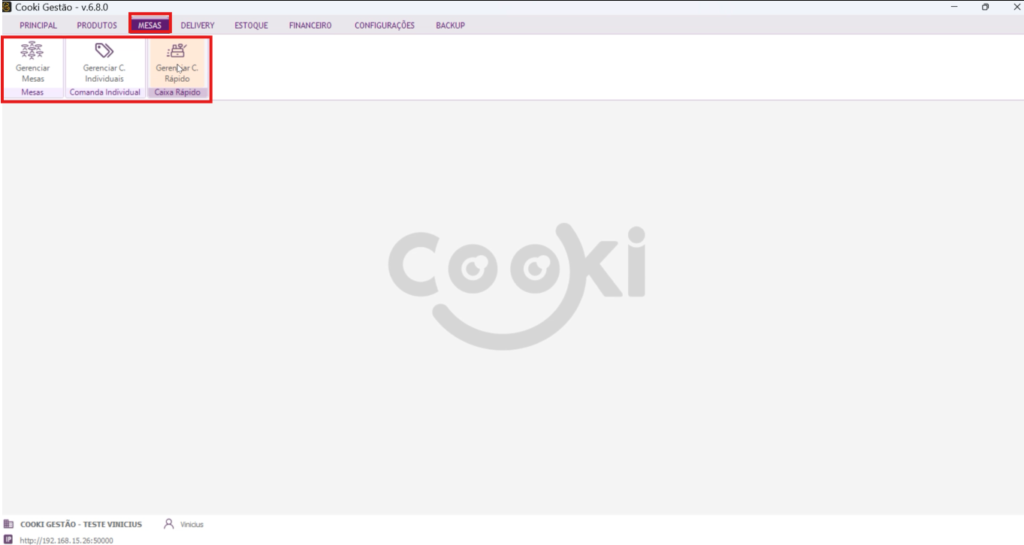The width and height of the screenshot is (1024, 545).
Task: Click the Vinicius username in status bar
Action: point(192,524)
